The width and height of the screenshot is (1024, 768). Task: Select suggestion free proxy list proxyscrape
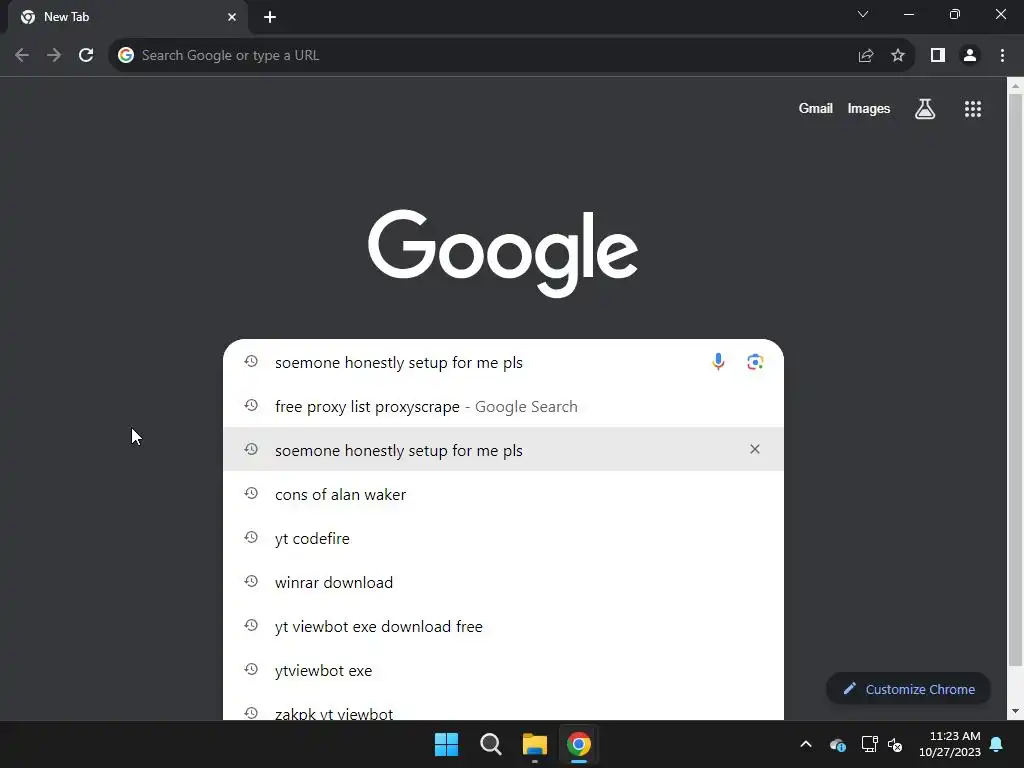504,406
